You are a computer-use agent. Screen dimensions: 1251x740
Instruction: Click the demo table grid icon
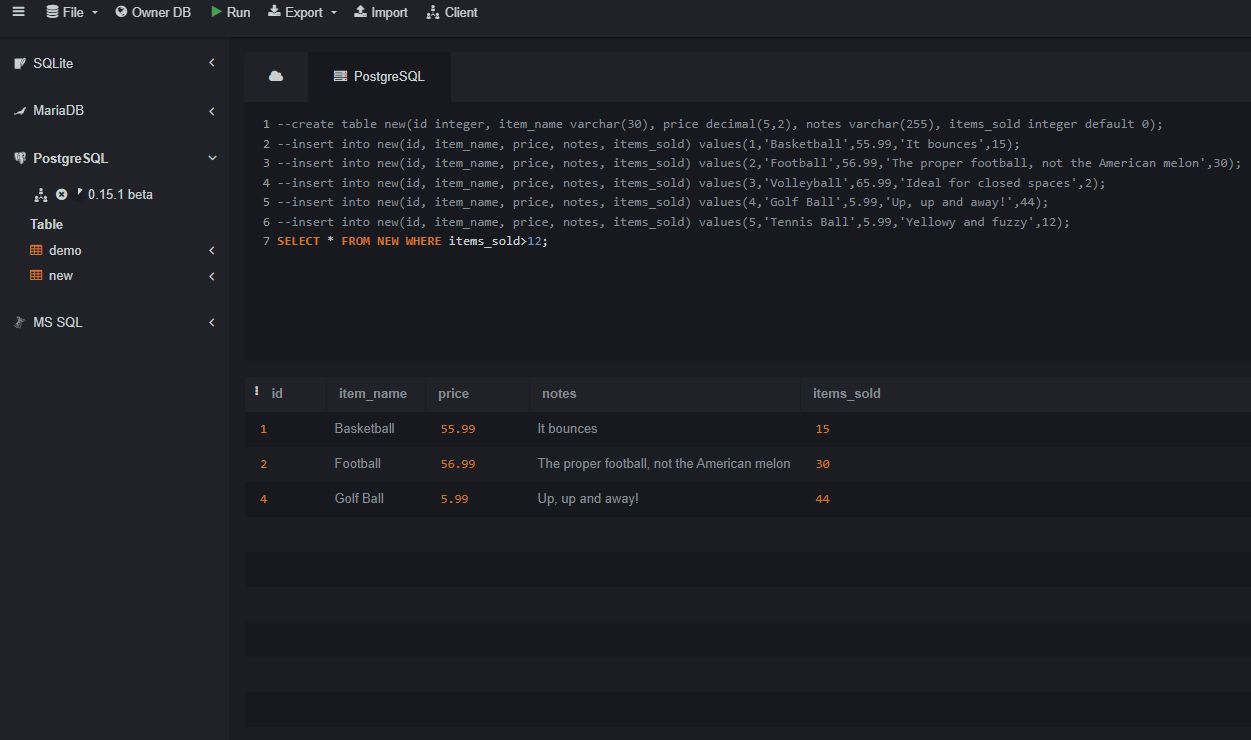pyautogui.click(x=36, y=251)
